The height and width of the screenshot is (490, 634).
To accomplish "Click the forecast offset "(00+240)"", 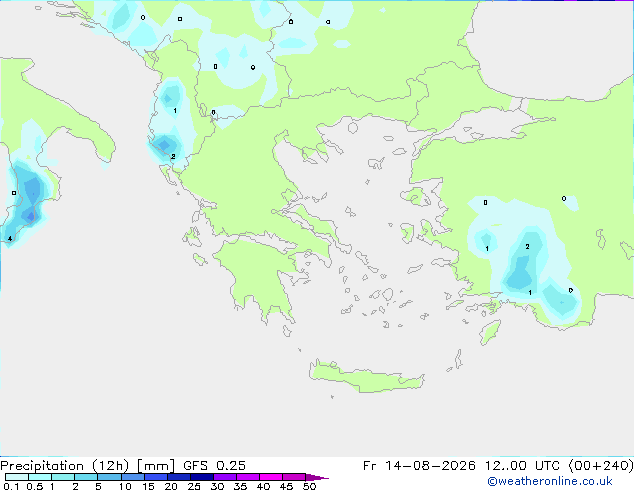I will click(601, 466).
